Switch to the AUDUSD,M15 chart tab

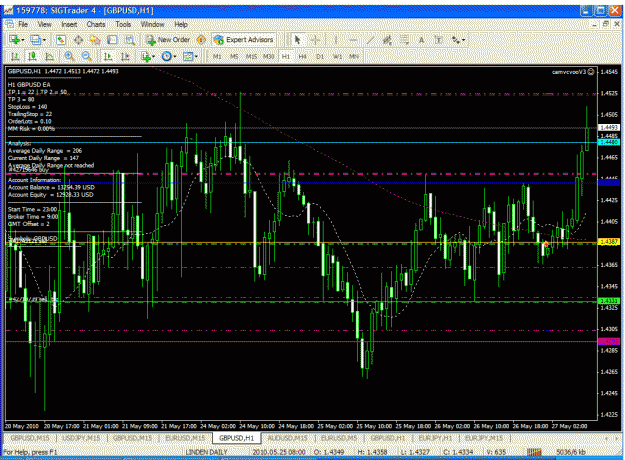[287, 438]
